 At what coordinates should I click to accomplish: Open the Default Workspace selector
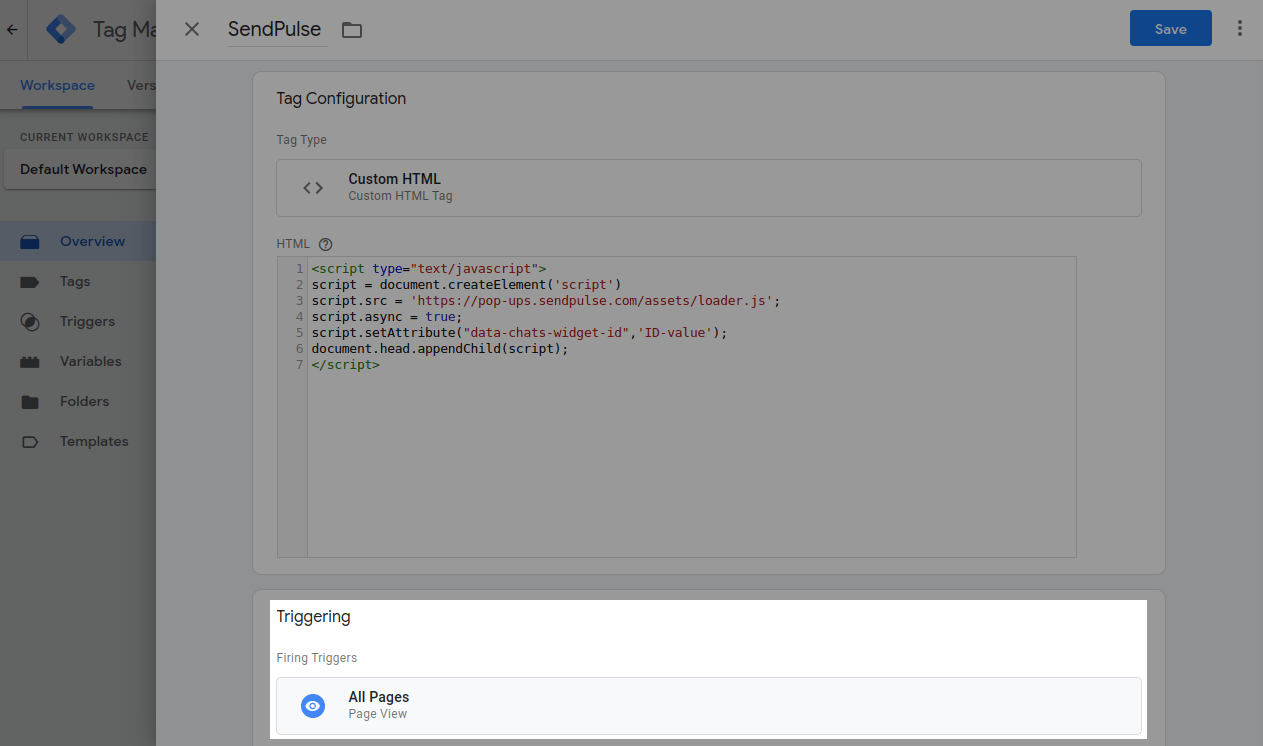tap(83, 170)
